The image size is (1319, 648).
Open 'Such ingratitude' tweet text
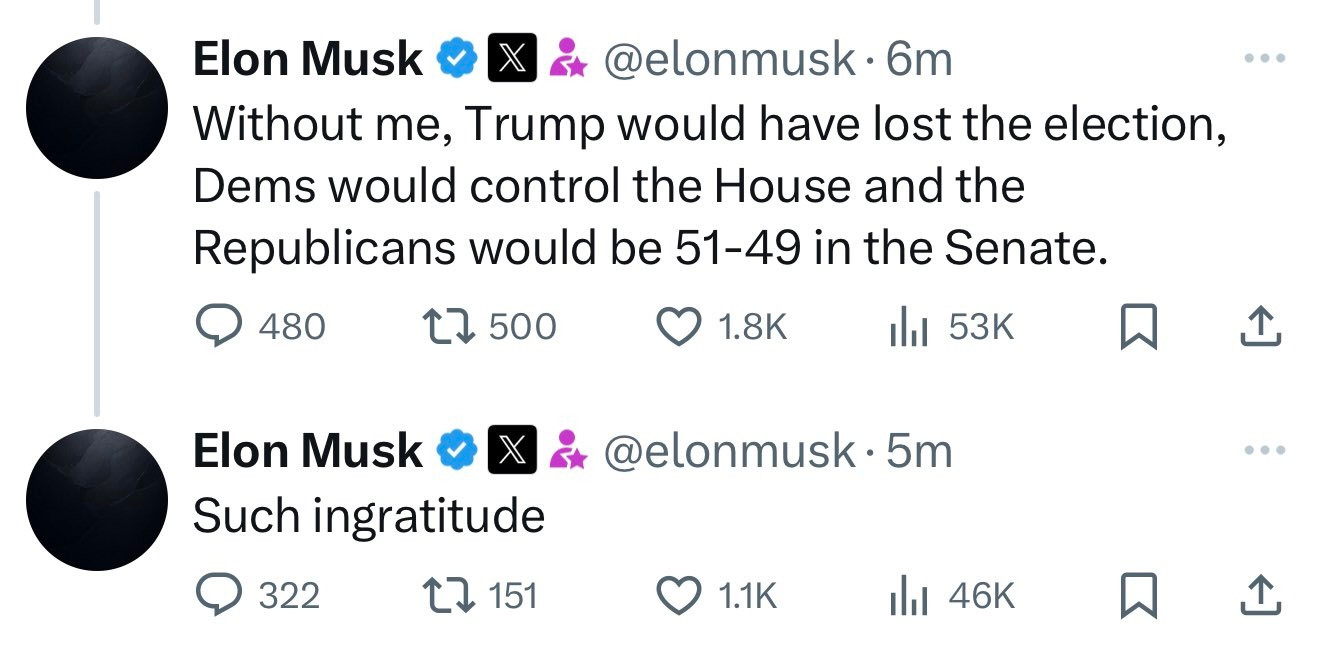(x=368, y=517)
